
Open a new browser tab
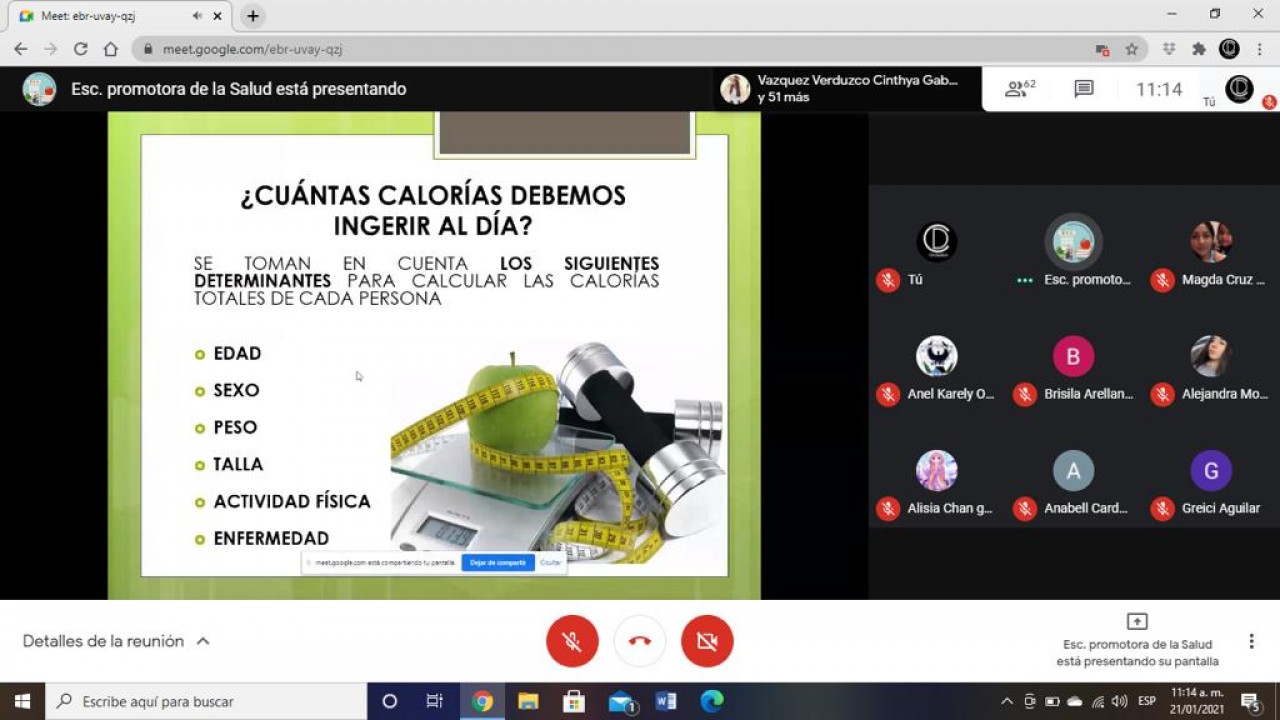click(253, 16)
